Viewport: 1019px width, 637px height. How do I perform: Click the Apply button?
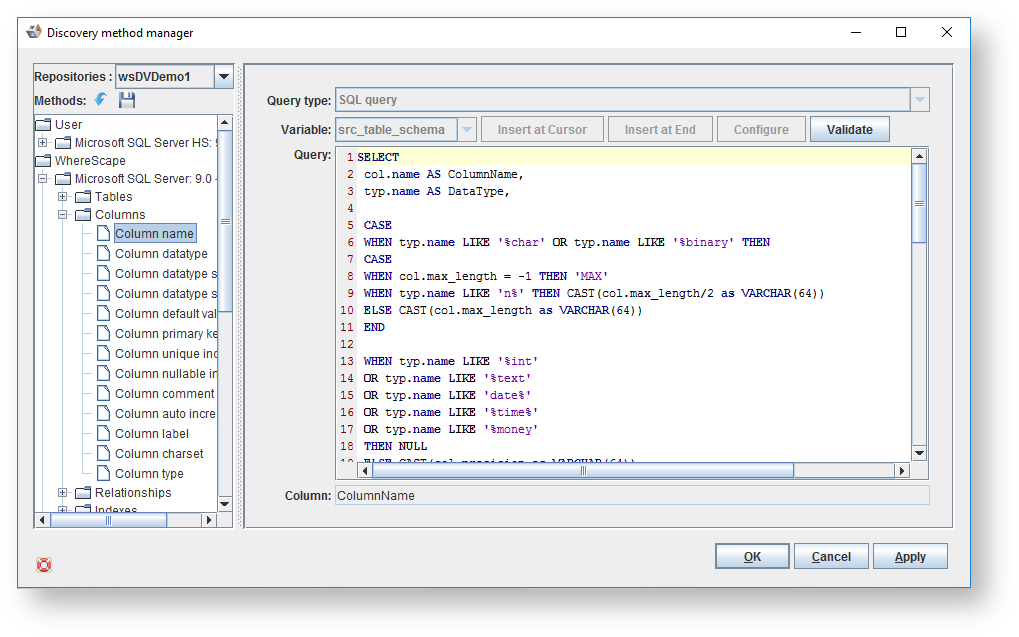pyautogui.click(x=909, y=557)
